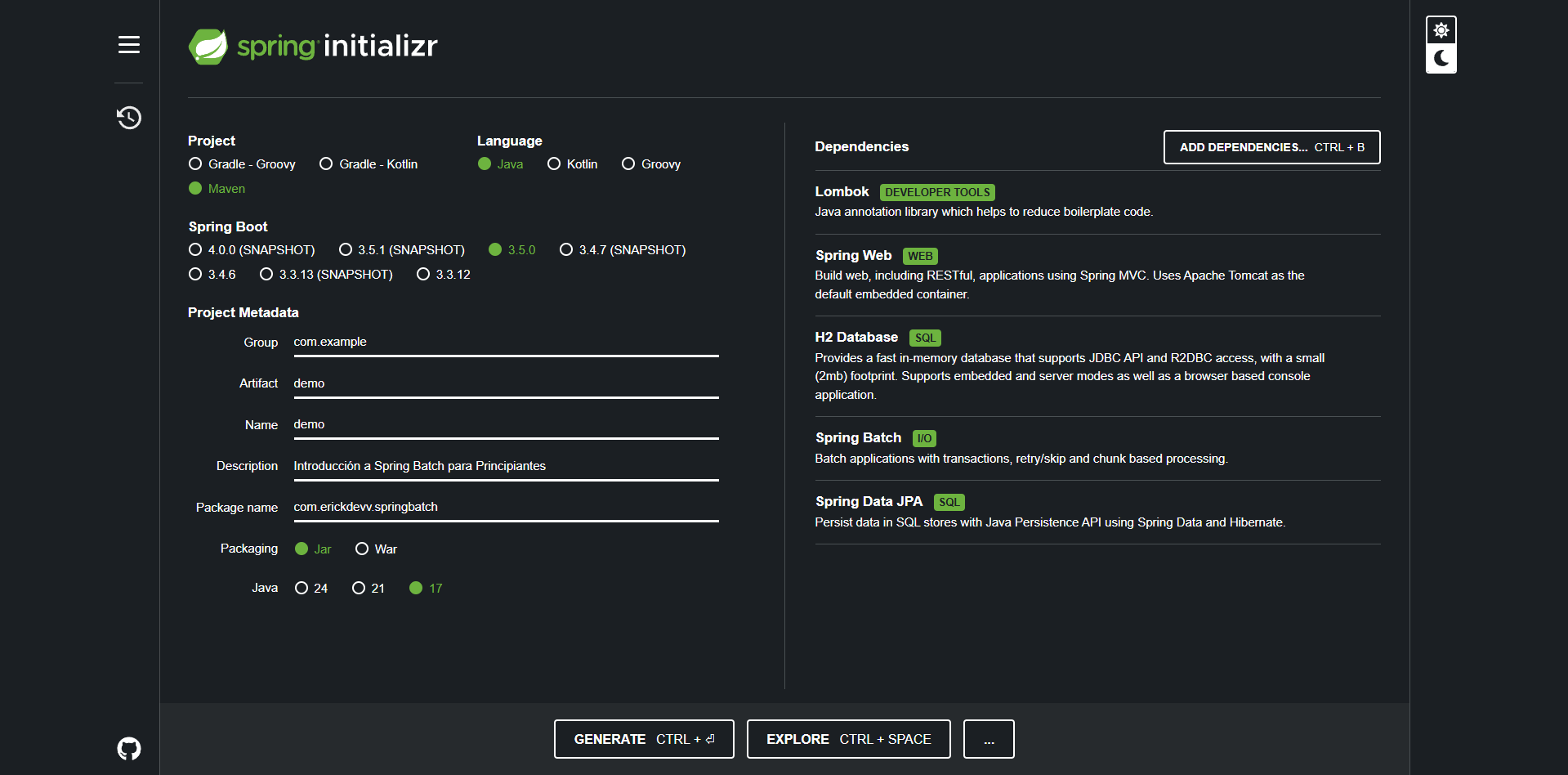Screen dimensions: 1568x775
Task: Select Java version 24
Action: 311,589
